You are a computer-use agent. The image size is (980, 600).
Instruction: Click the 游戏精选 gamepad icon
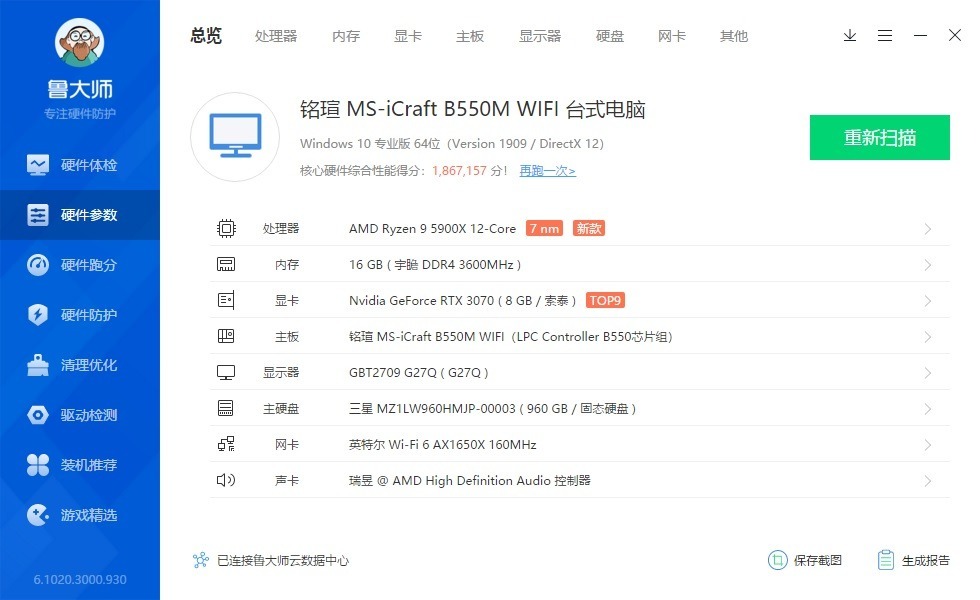pos(38,515)
